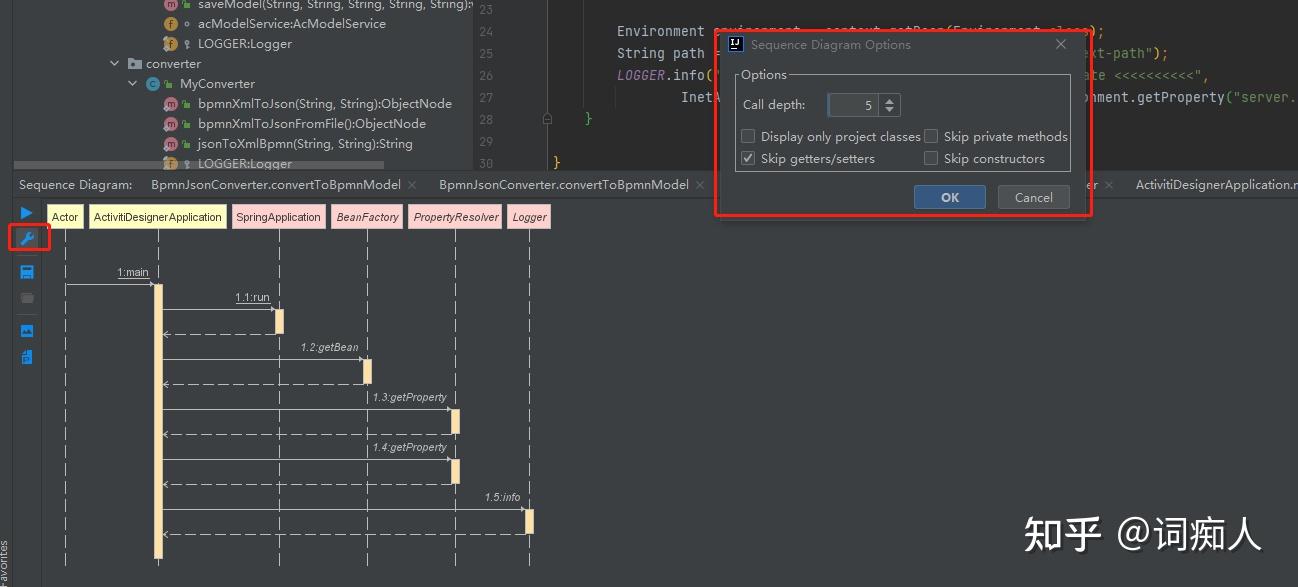
Task: Collapse the converter folder in project tree
Action: (x=113, y=63)
